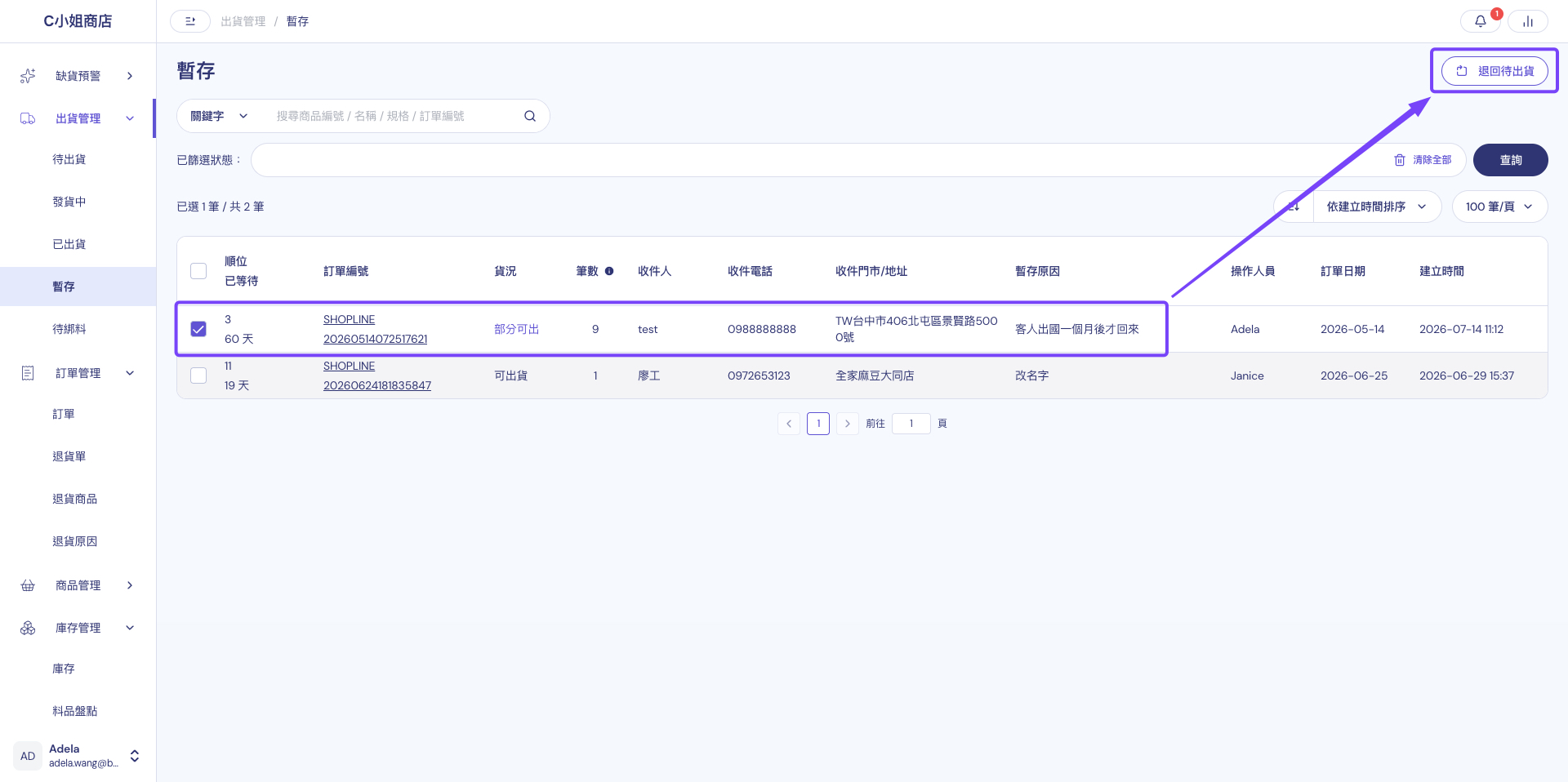Go to next page arrow
1568x782 pixels.
pos(848,424)
